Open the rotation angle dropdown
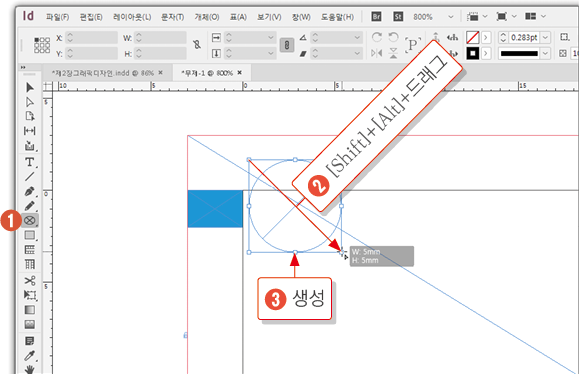The image size is (579, 374). (357, 37)
